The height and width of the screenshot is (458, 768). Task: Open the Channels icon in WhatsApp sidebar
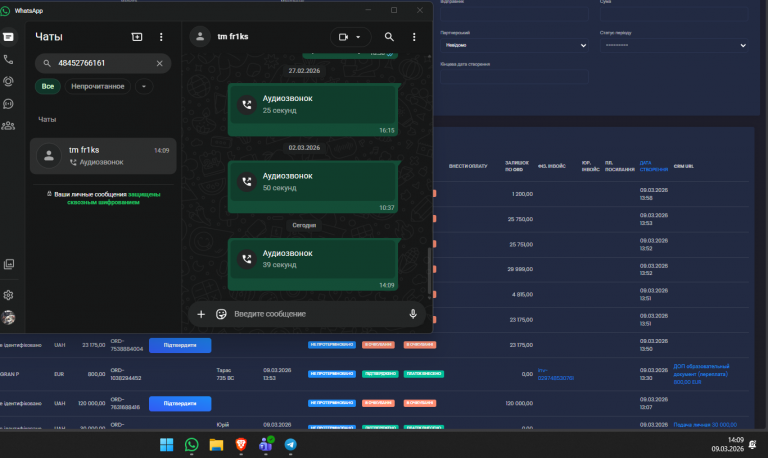click(8, 104)
